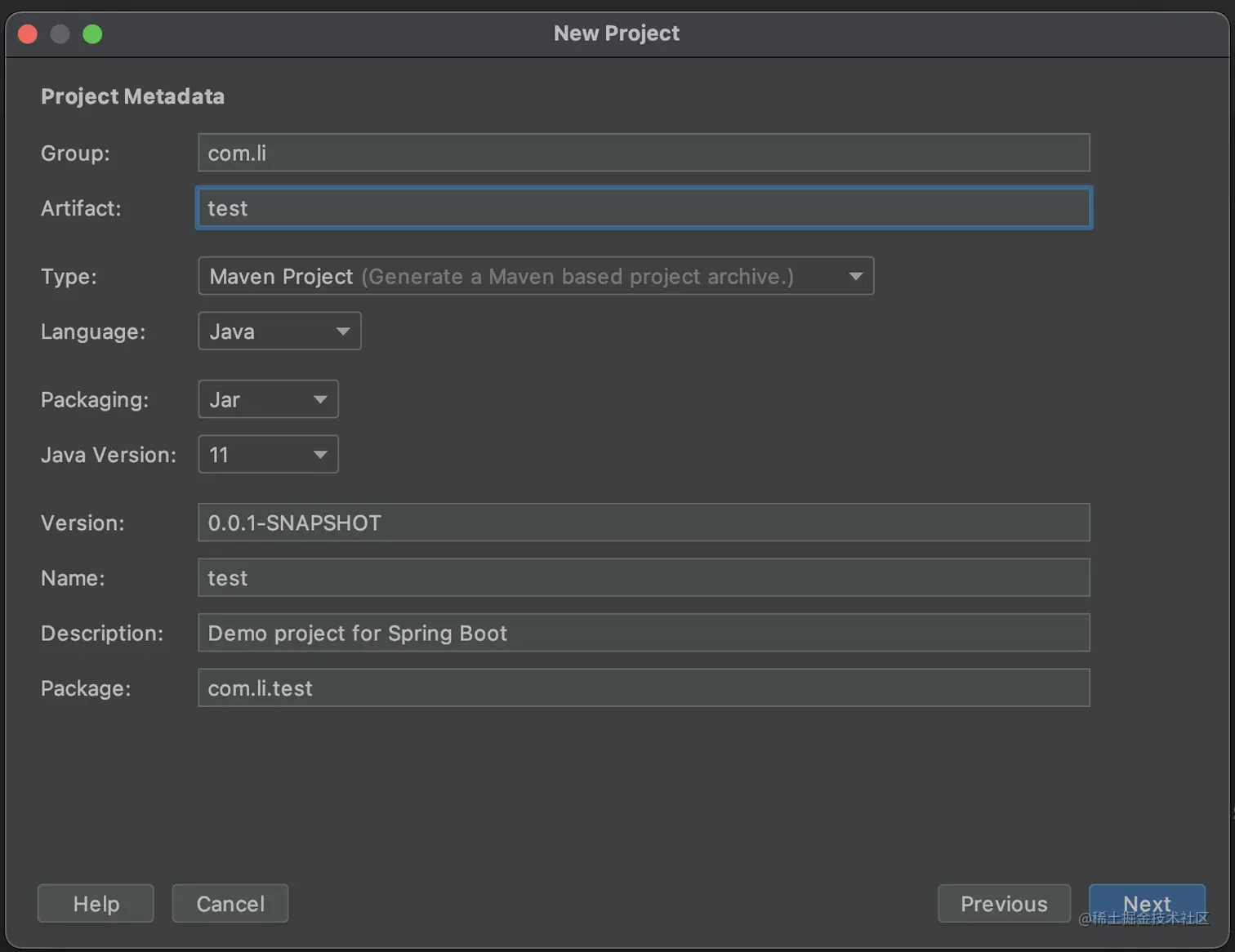Edit the Description field text
This screenshot has height=952, width=1235.
click(x=643, y=633)
